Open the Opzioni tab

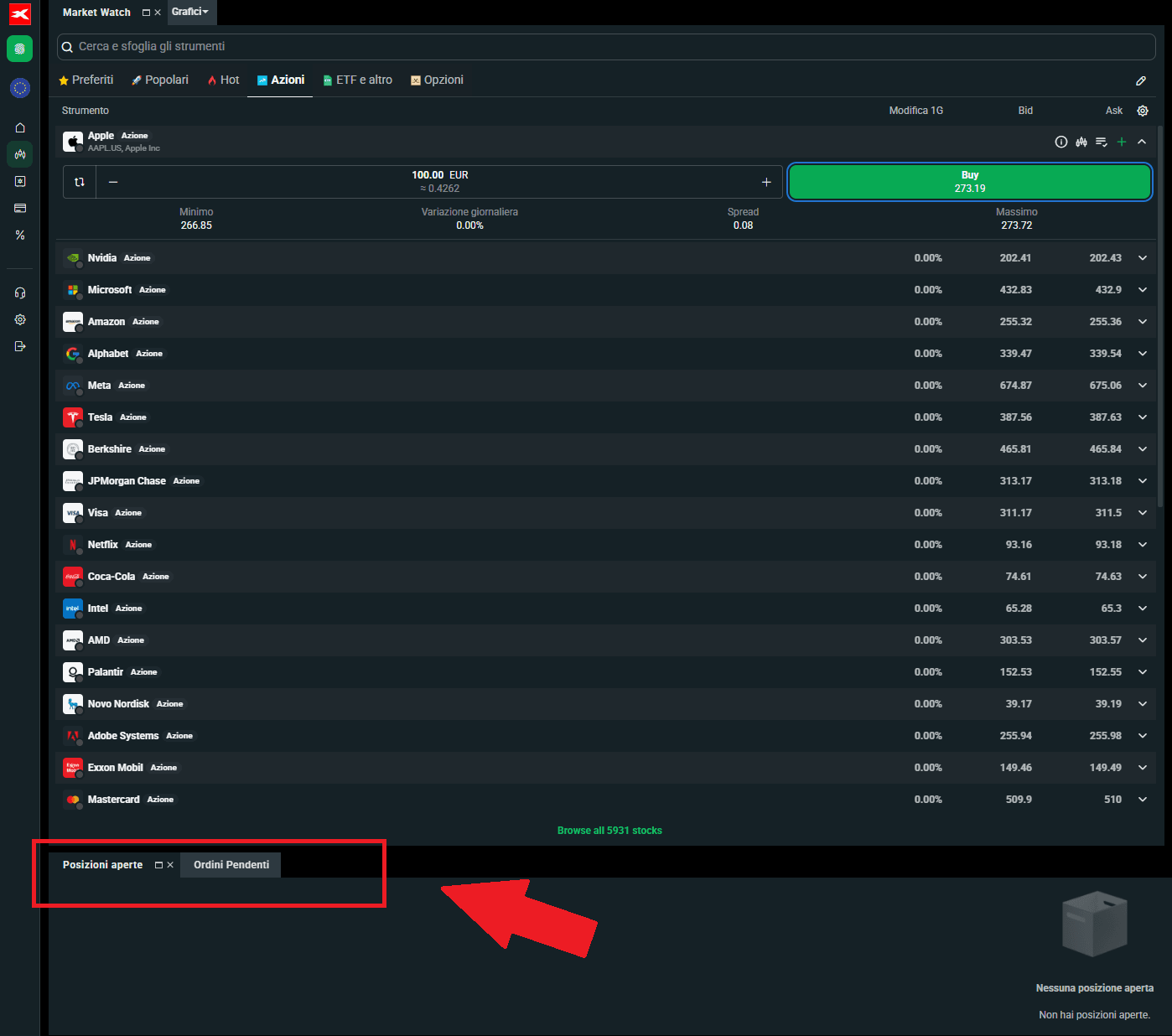[437, 80]
